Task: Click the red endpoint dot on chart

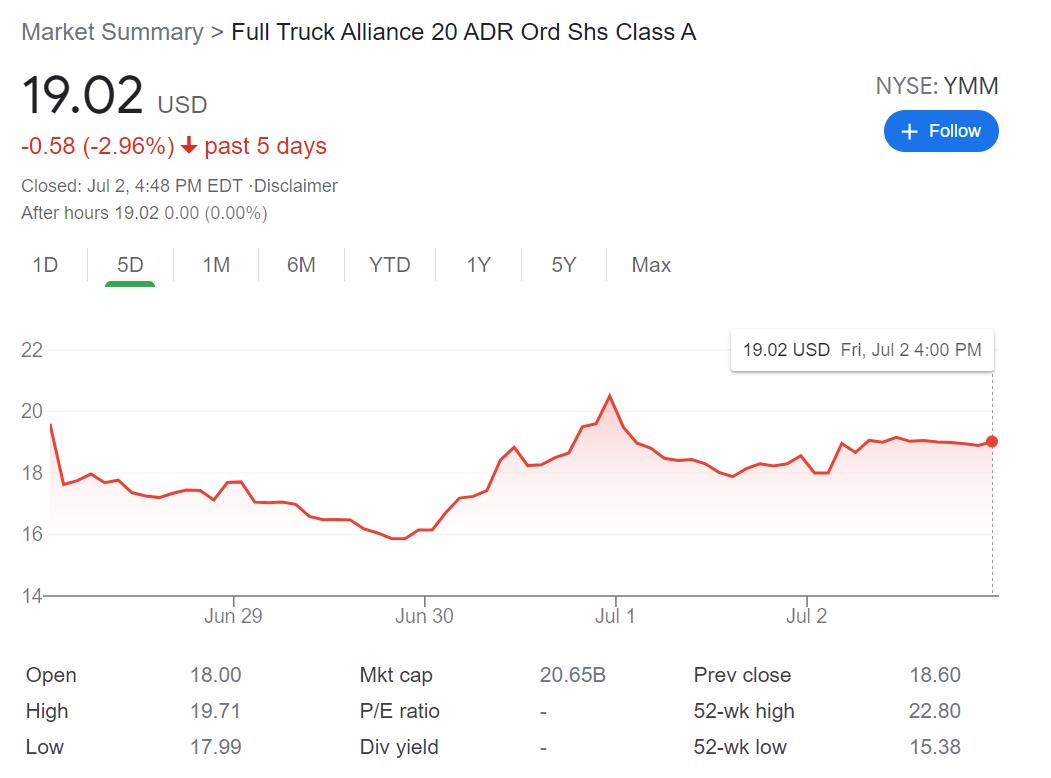Action: click(992, 441)
